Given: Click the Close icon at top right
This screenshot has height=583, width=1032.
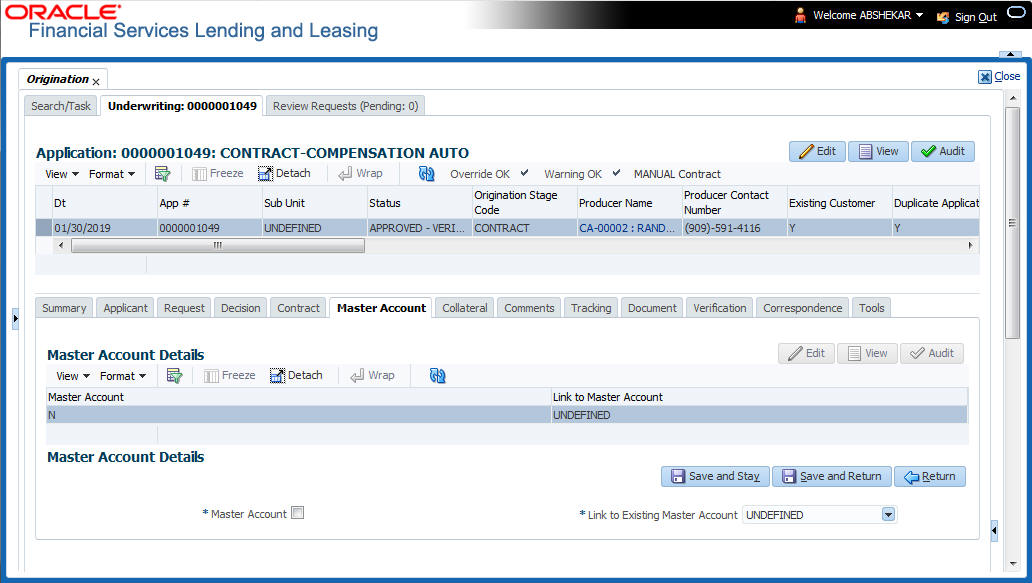Looking at the screenshot, I should (x=985, y=77).
